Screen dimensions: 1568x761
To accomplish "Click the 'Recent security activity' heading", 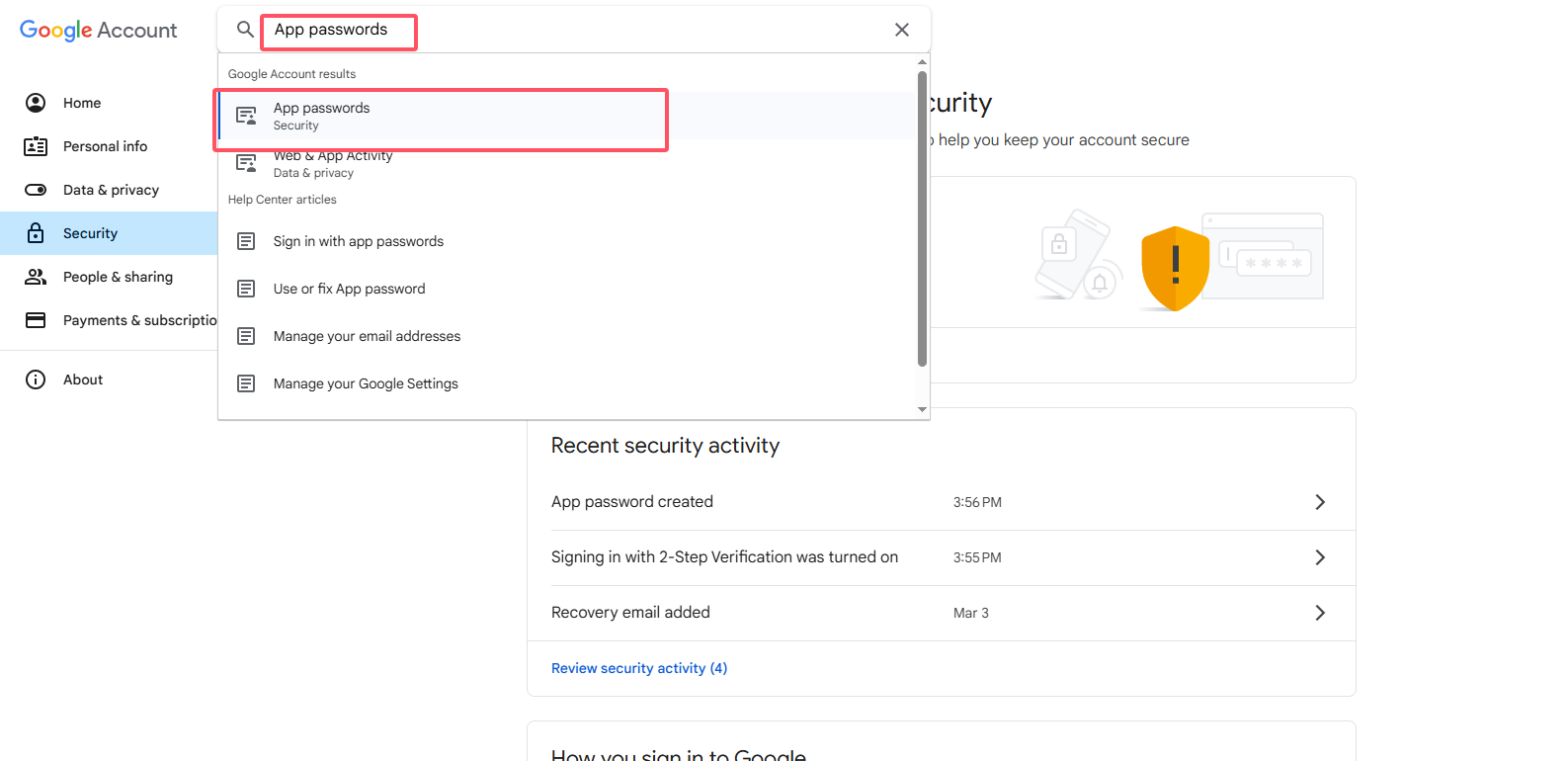I will (665, 446).
